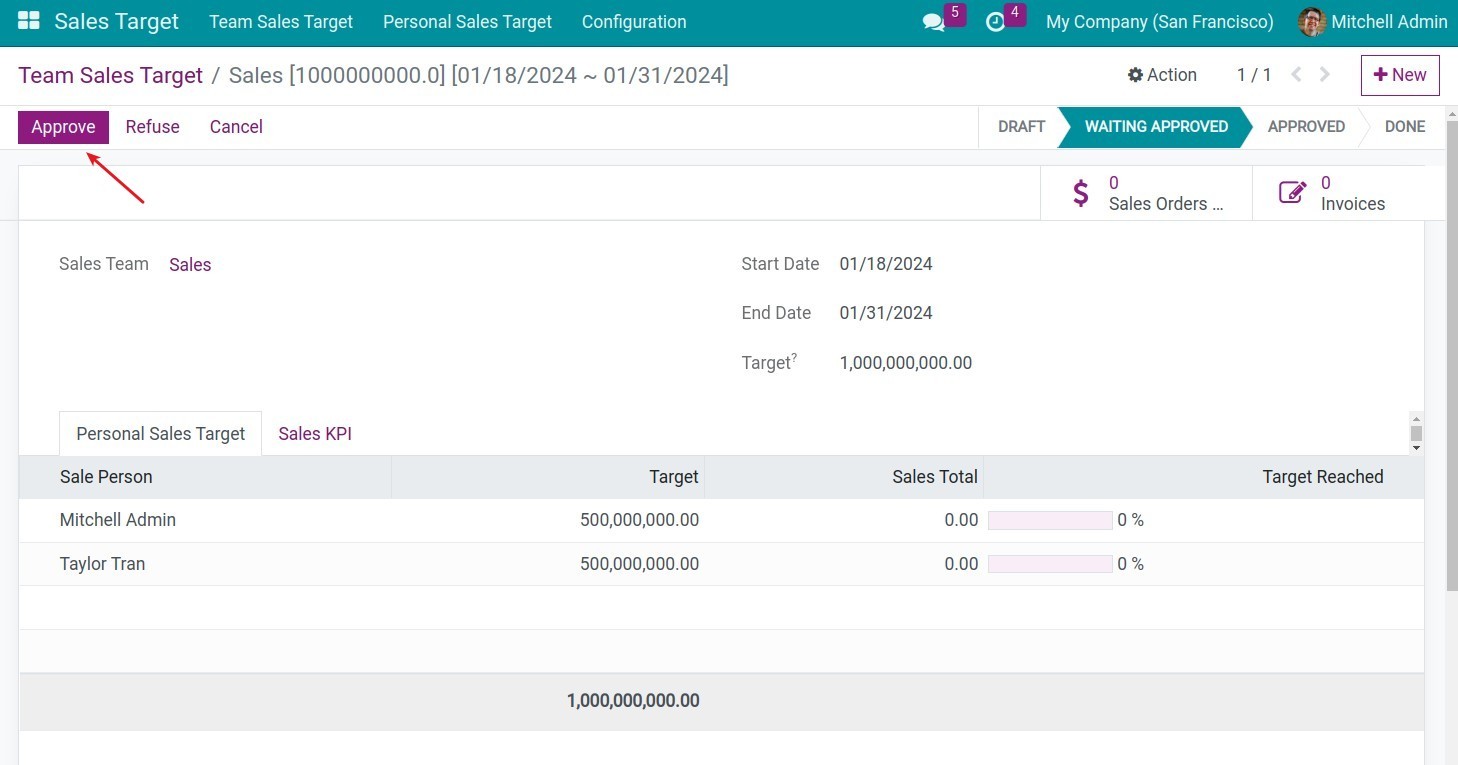Screen dimensions: 1458x765
Task: Follow the Team Sales Target breadcrumb link
Action: (x=111, y=75)
